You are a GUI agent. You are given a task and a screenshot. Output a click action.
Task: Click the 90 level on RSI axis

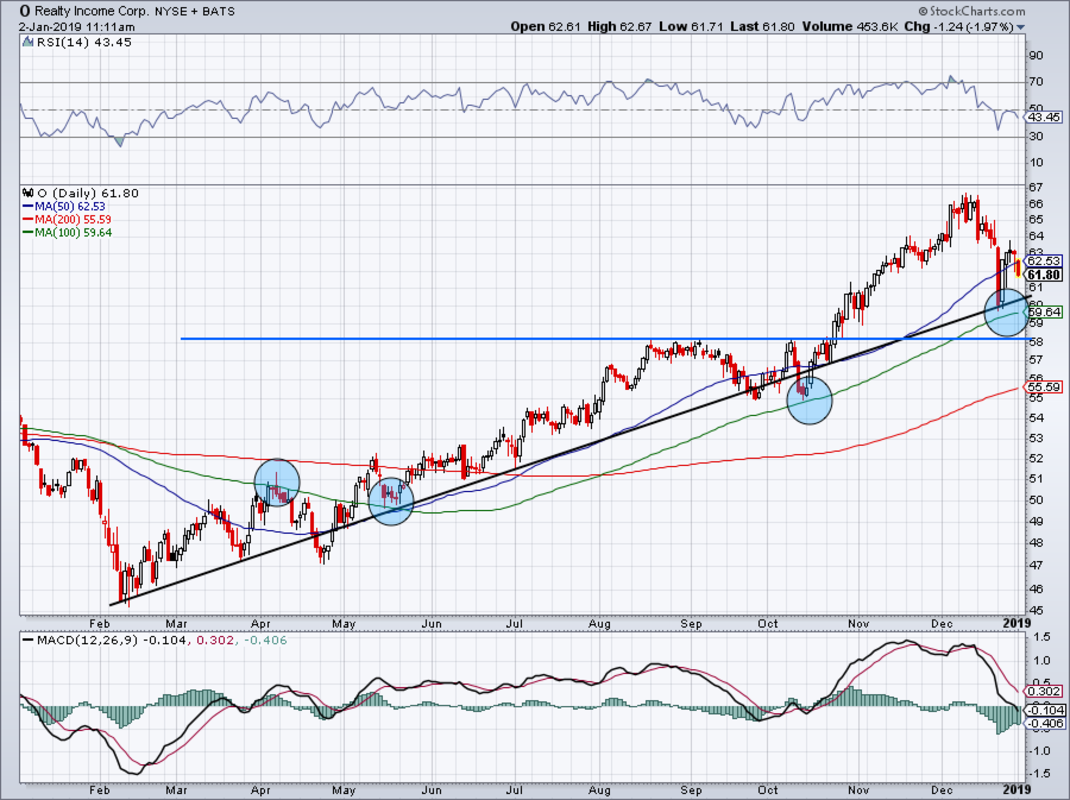(1036, 55)
